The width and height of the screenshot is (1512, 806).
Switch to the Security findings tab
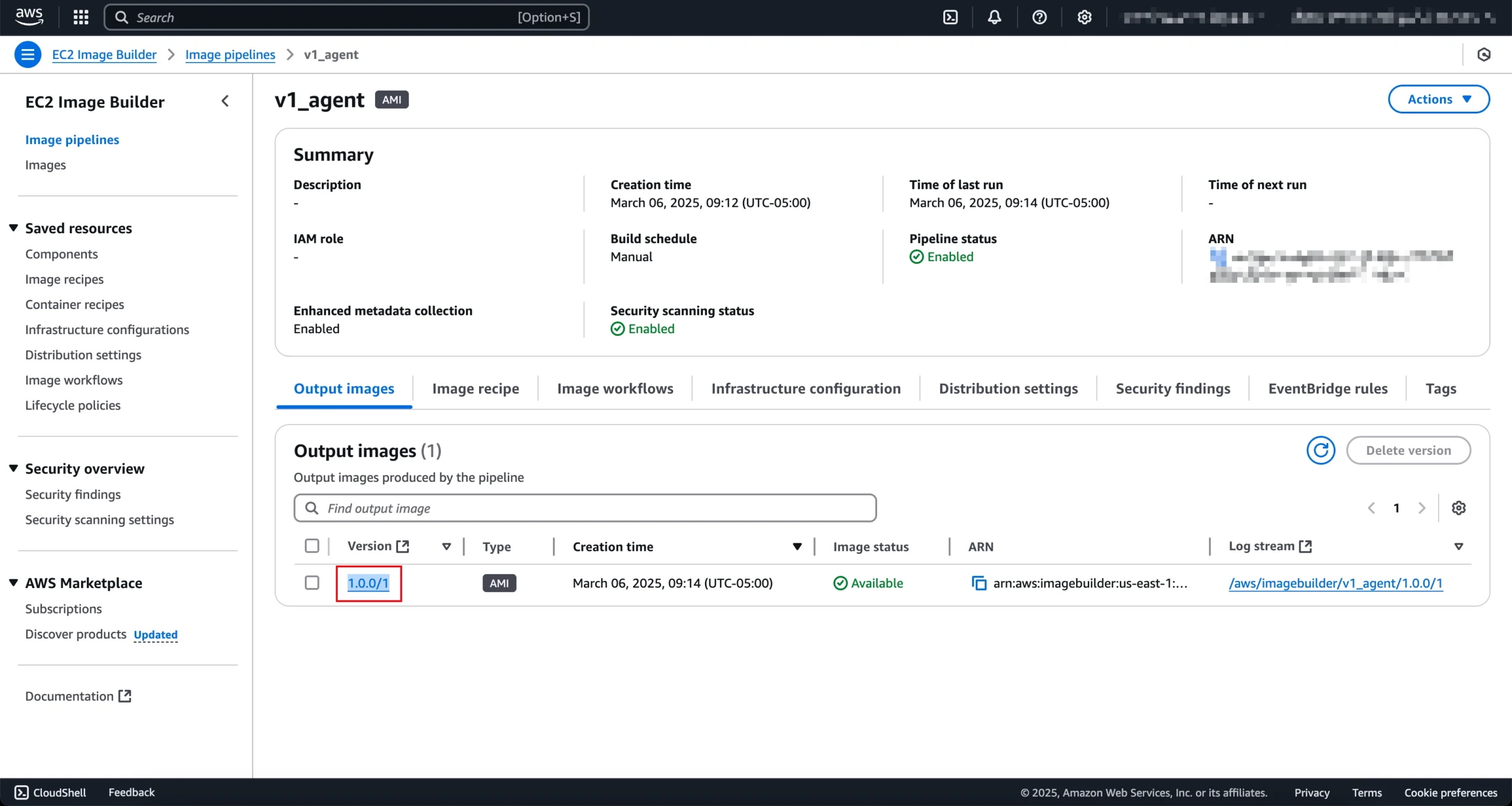[x=1173, y=389]
